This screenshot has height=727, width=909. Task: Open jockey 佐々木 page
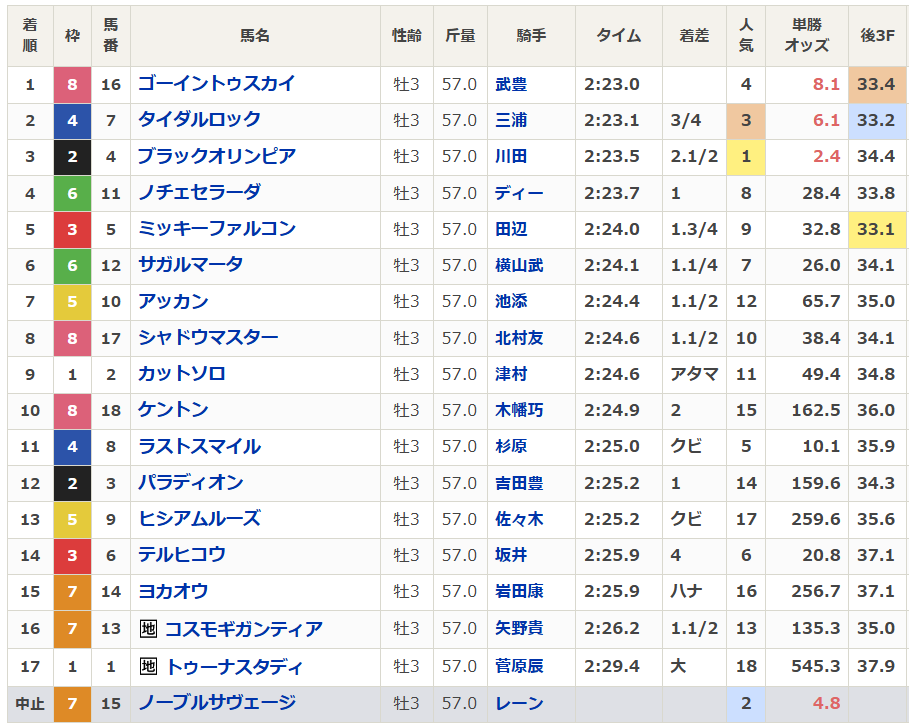[x=519, y=519]
